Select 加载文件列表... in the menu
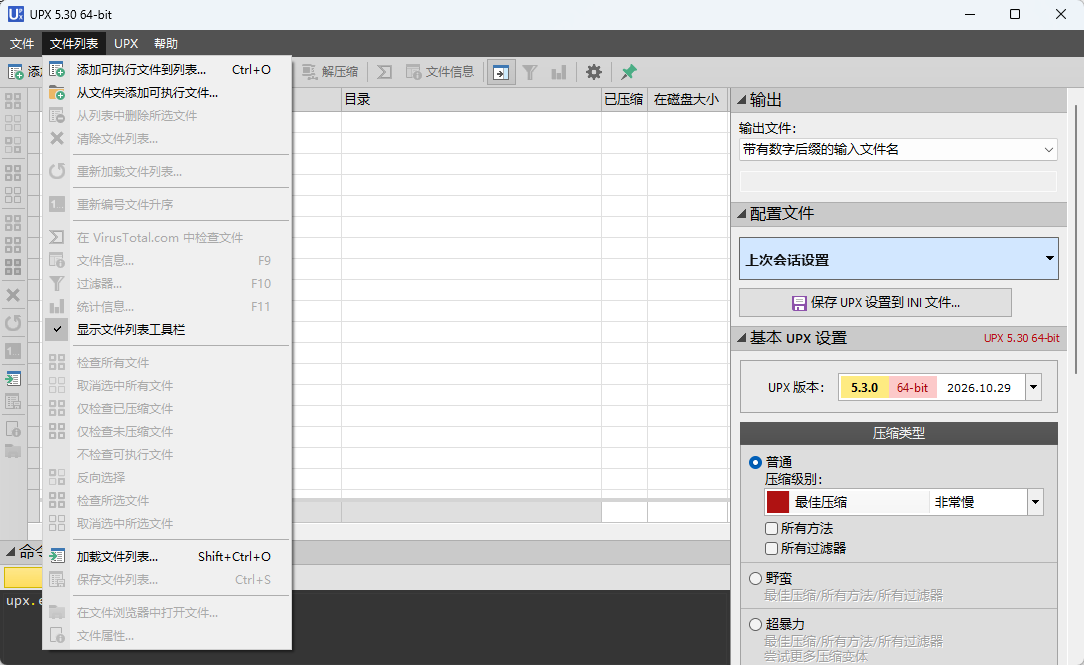 (167, 556)
